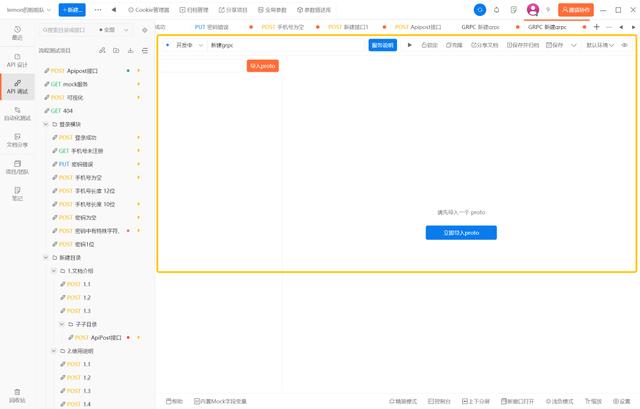Open 全局参数 in the top toolbar
The width and height of the screenshot is (640, 409).
coord(272,10)
